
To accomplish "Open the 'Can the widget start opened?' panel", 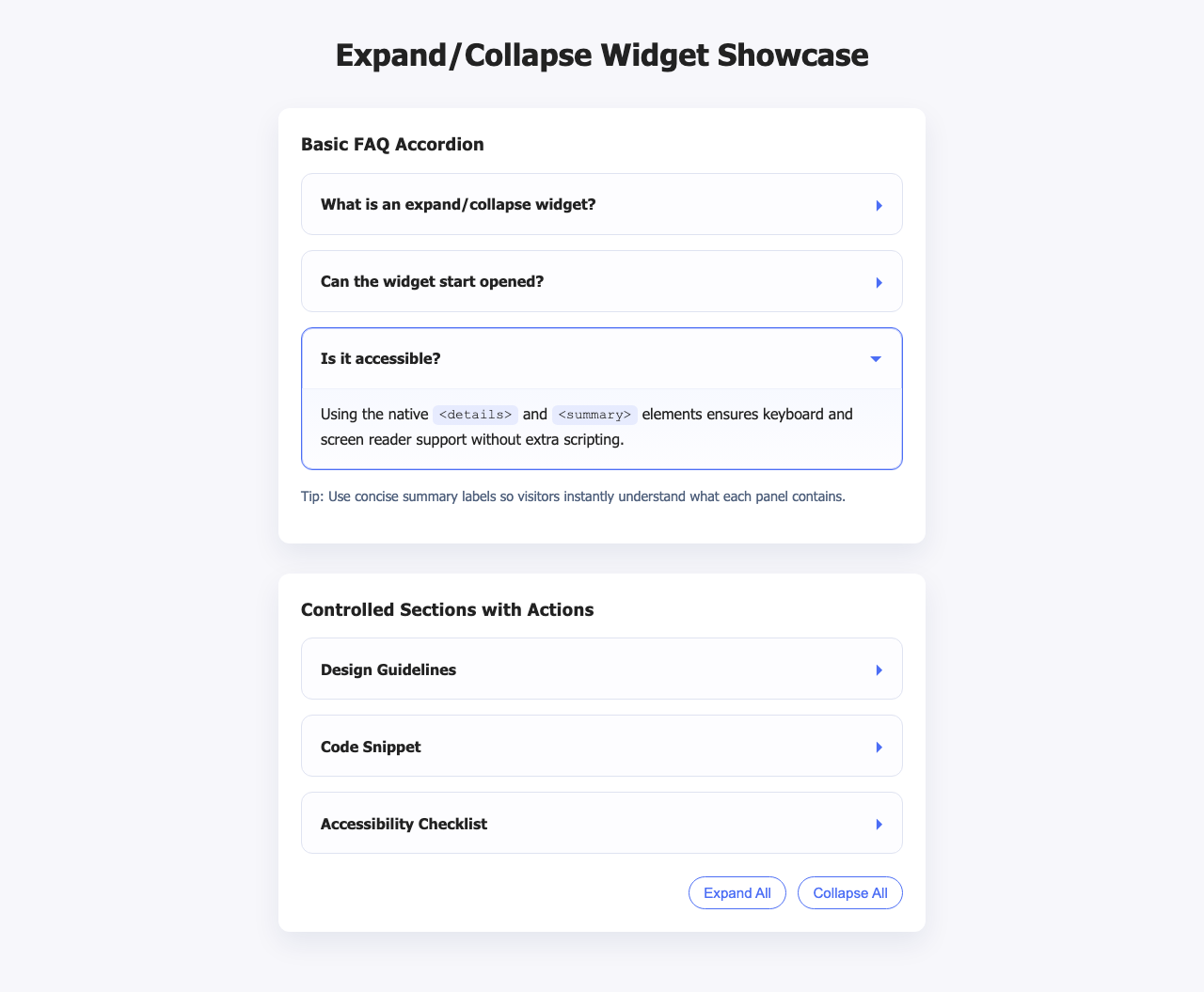I will 433,281.
